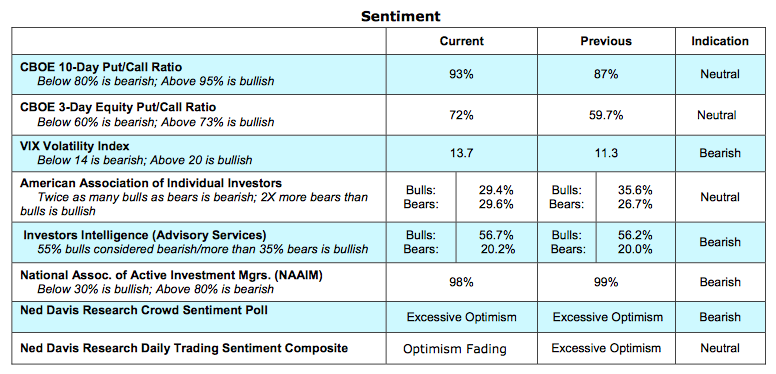The width and height of the screenshot is (776, 374).
Task: Click the VIX current value 13.7
Action: click(x=461, y=153)
